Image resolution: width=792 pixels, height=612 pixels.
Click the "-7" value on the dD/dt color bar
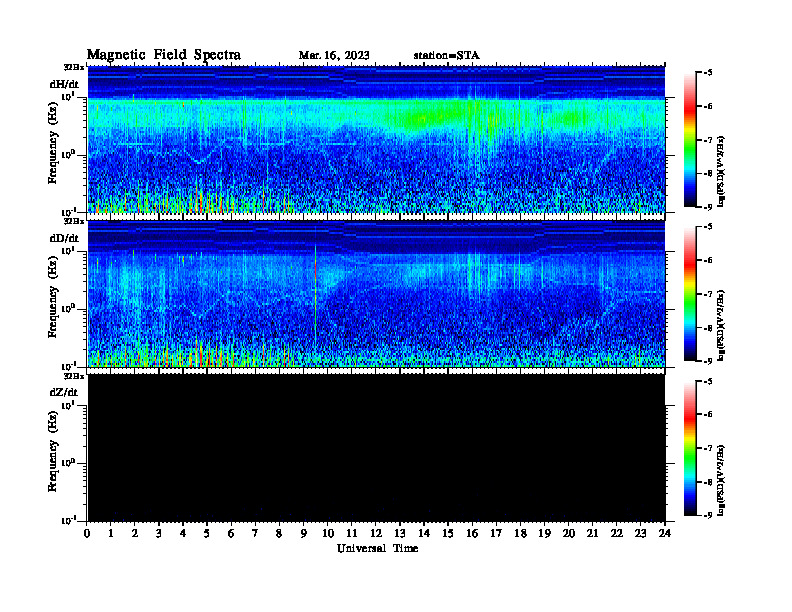click(707, 294)
